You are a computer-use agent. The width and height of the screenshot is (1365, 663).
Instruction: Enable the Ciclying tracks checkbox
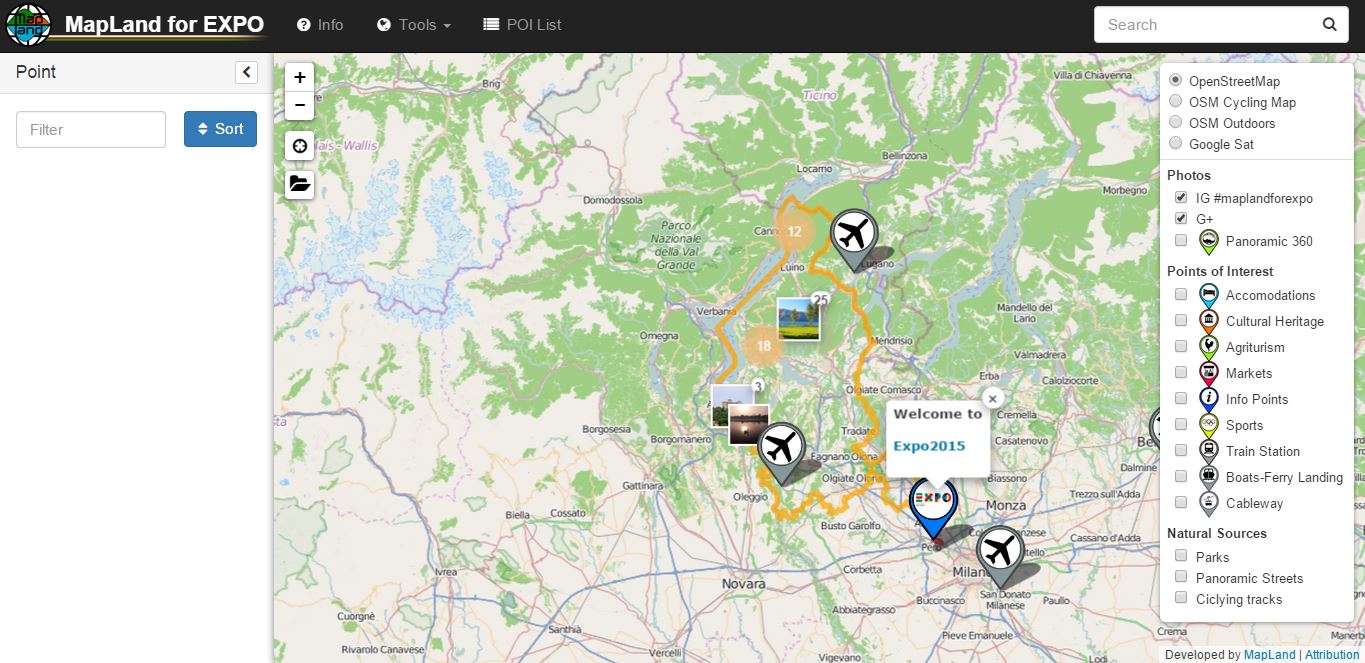pos(1181,598)
